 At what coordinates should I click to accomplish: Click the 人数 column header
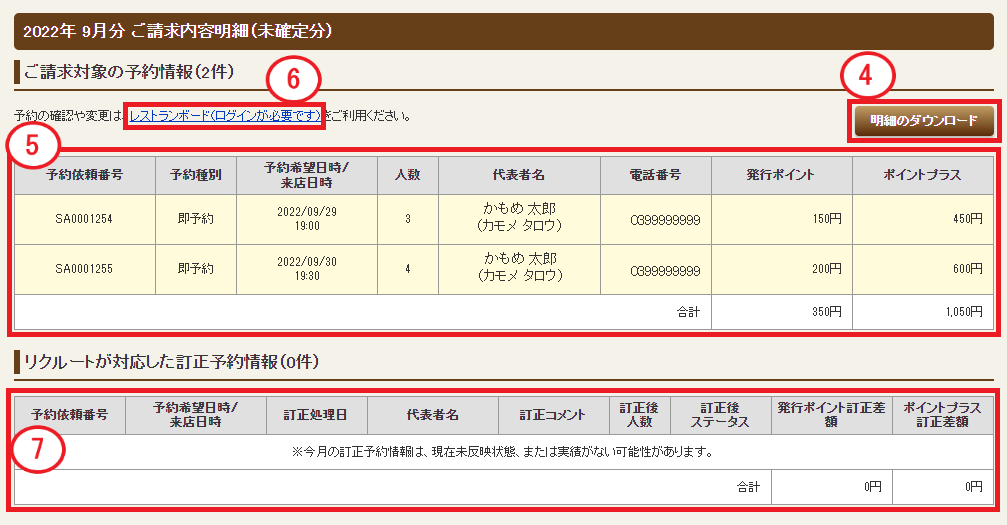[408, 175]
